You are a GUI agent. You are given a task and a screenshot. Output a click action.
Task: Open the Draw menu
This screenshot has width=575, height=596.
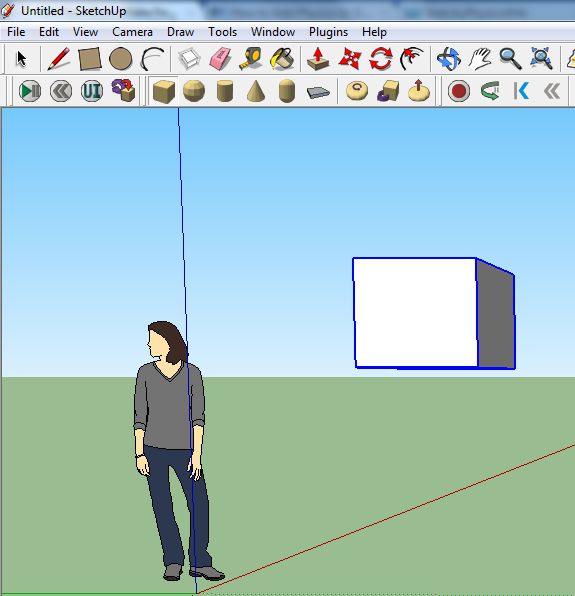point(181,32)
